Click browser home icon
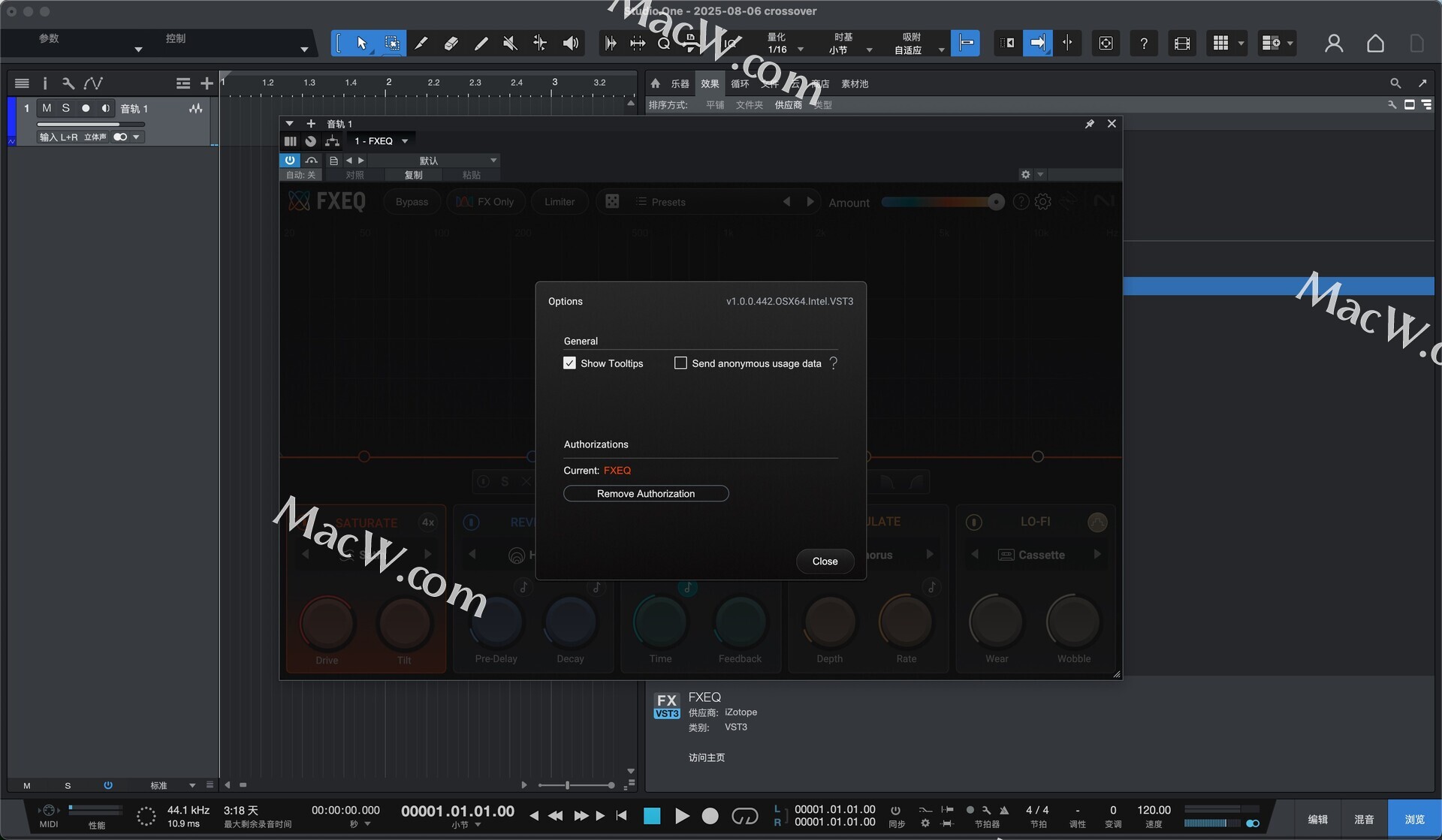 (656, 83)
